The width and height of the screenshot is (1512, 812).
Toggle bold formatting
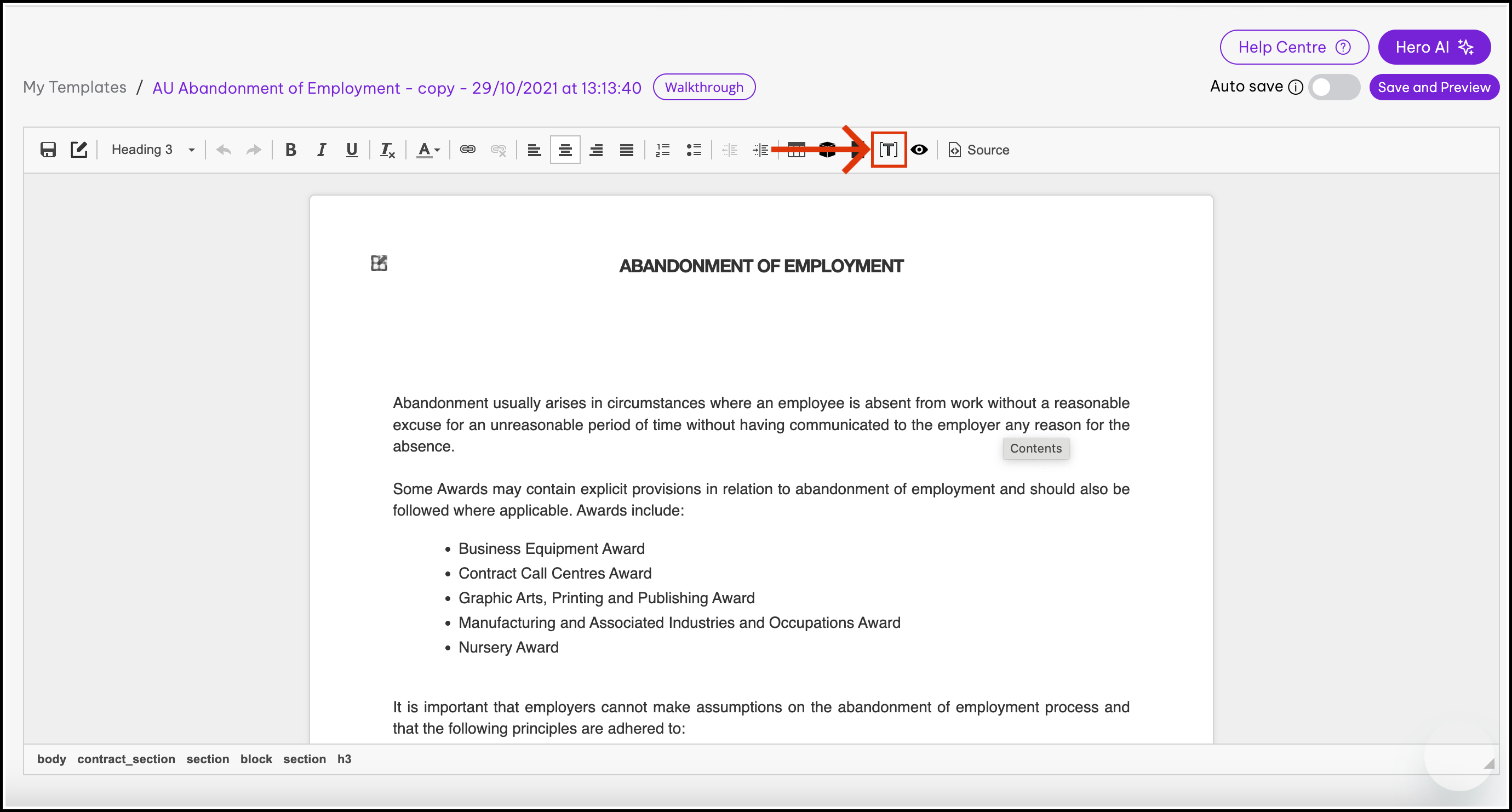[290, 150]
